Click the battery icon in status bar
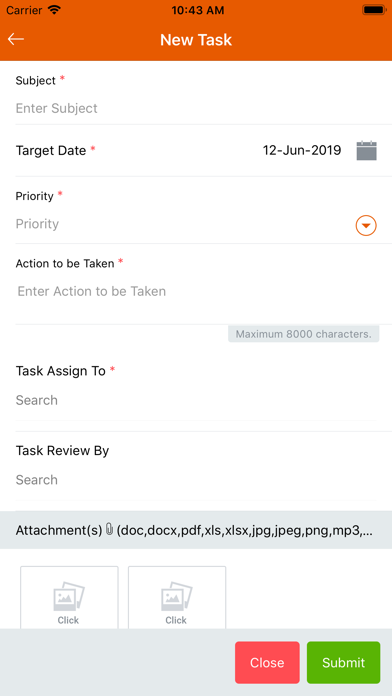This screenshot has width=392, height=696. coord(373,10)
